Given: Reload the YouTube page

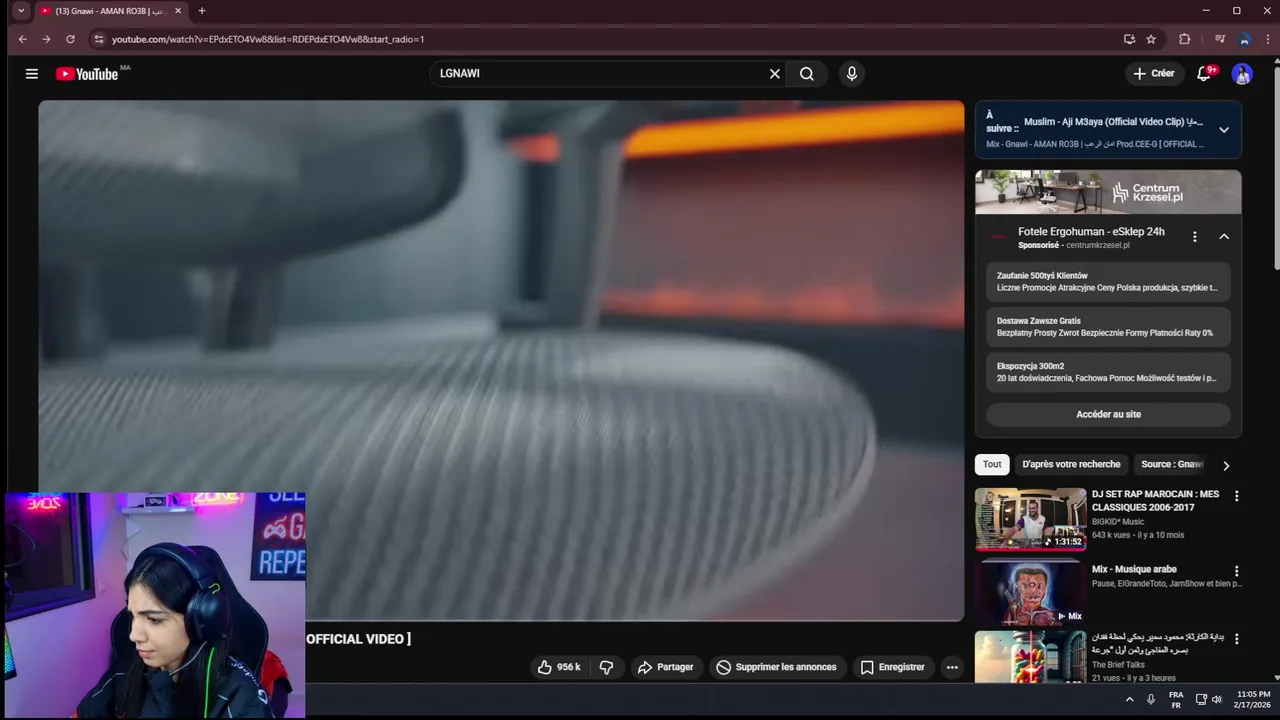Looking at the screenshot, I should point(70,39).
